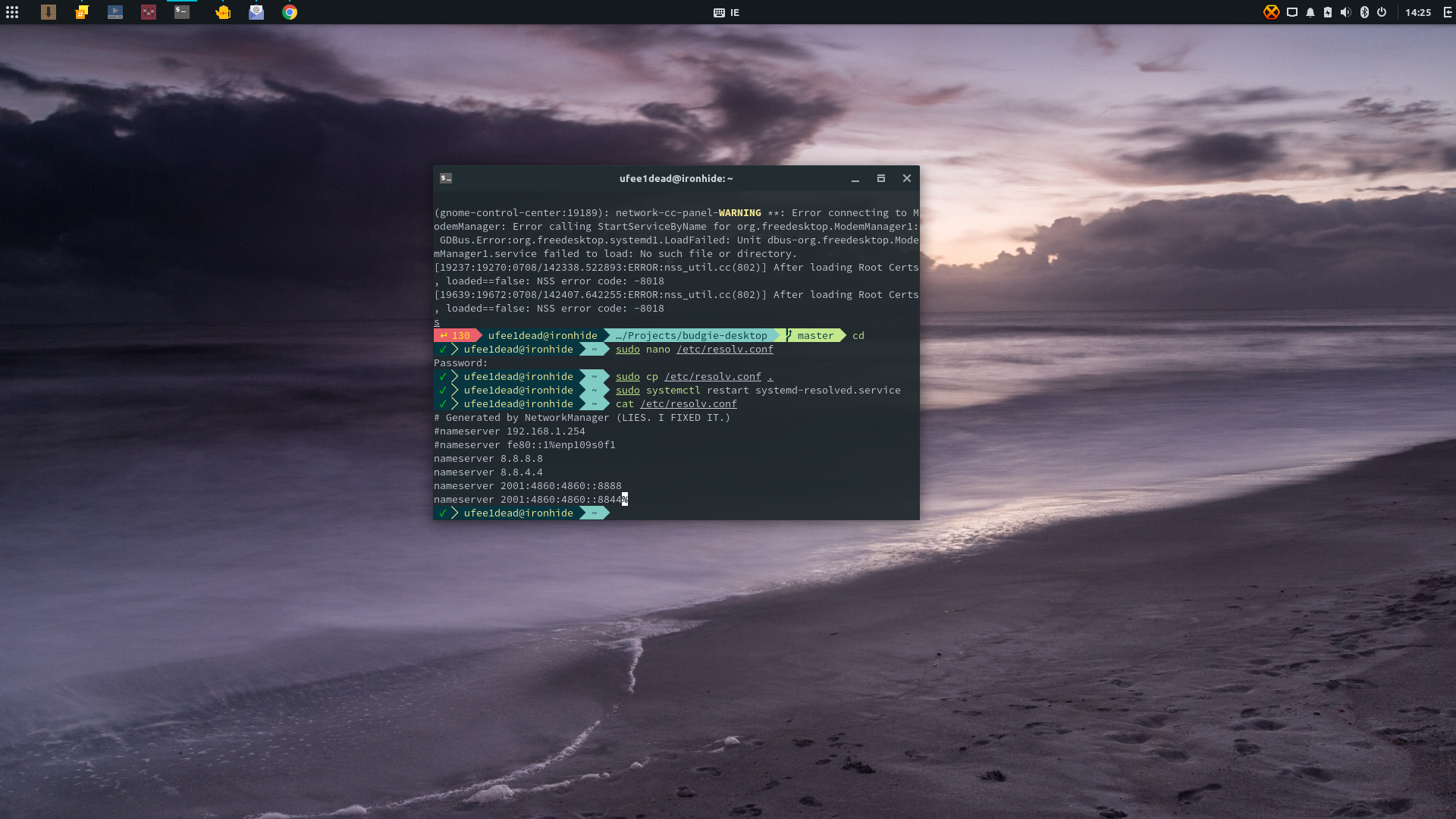Click the 'nameserver 2001:4860:4860::8888' line
The image size is (1456, 819).
(528, 485)
